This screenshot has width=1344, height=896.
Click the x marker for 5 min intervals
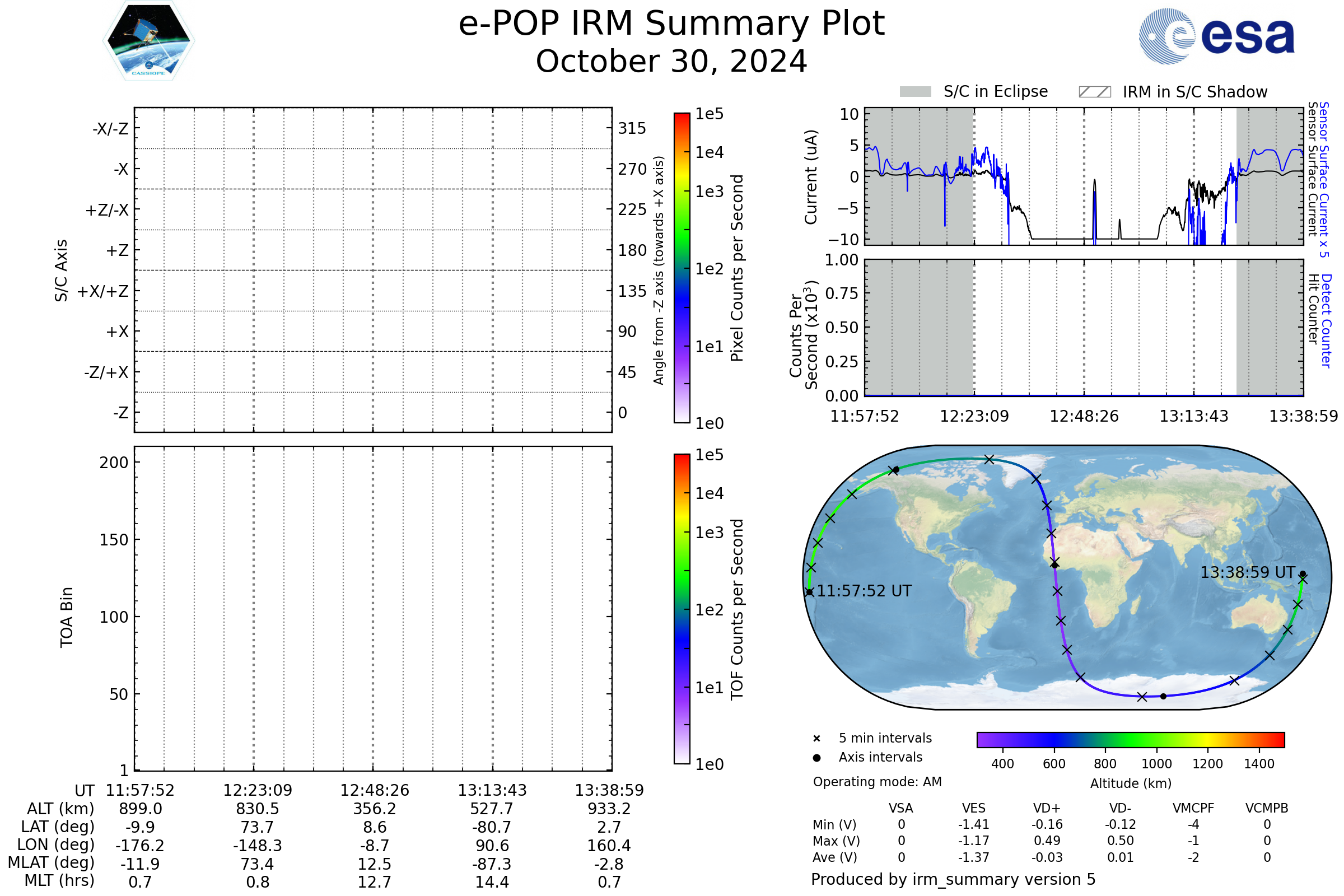pyautogui.click(x=816, y=739)
